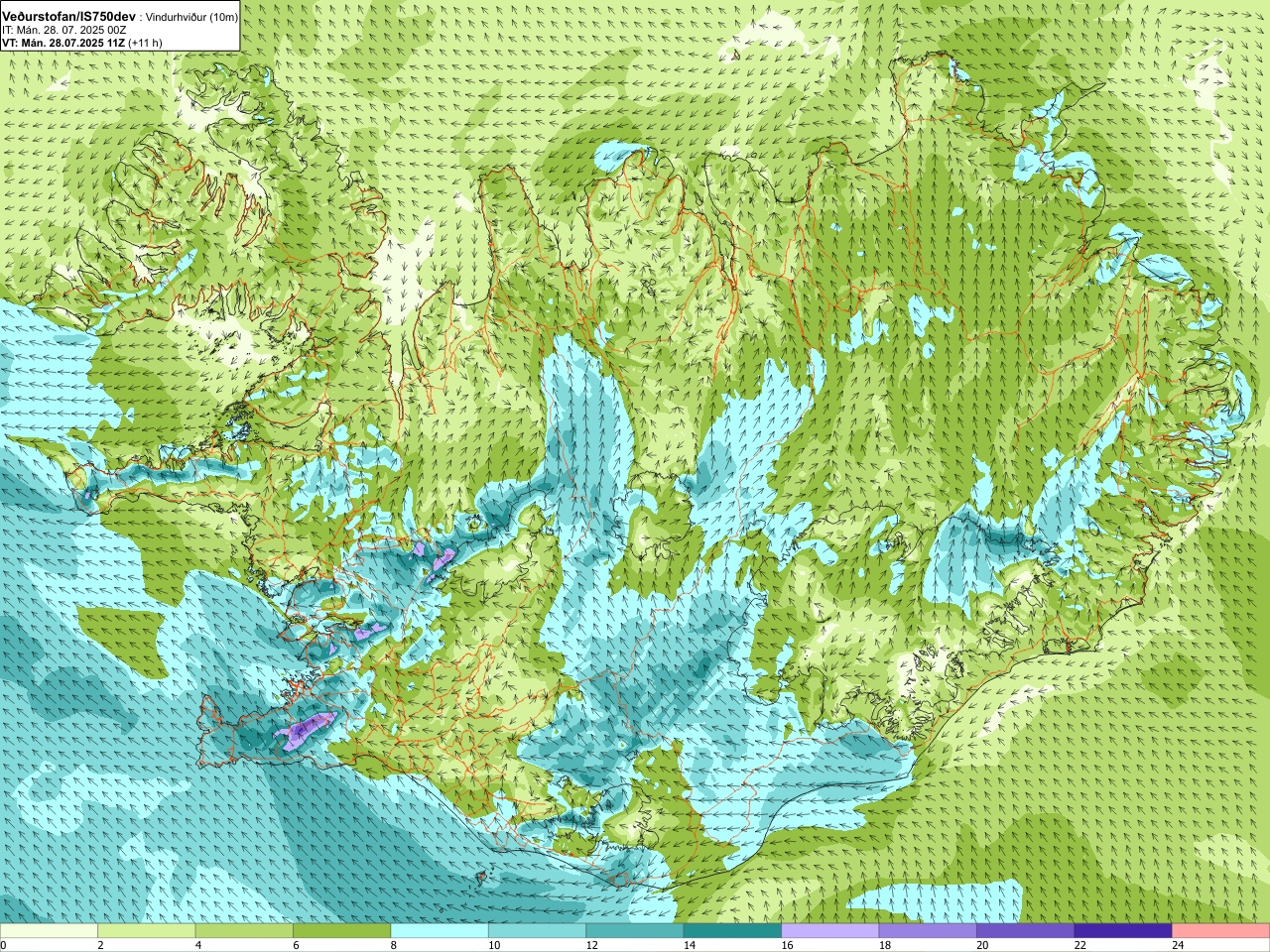
Task: Click the 8–10 light cyan legend swatch
Action: click(440, 931)
